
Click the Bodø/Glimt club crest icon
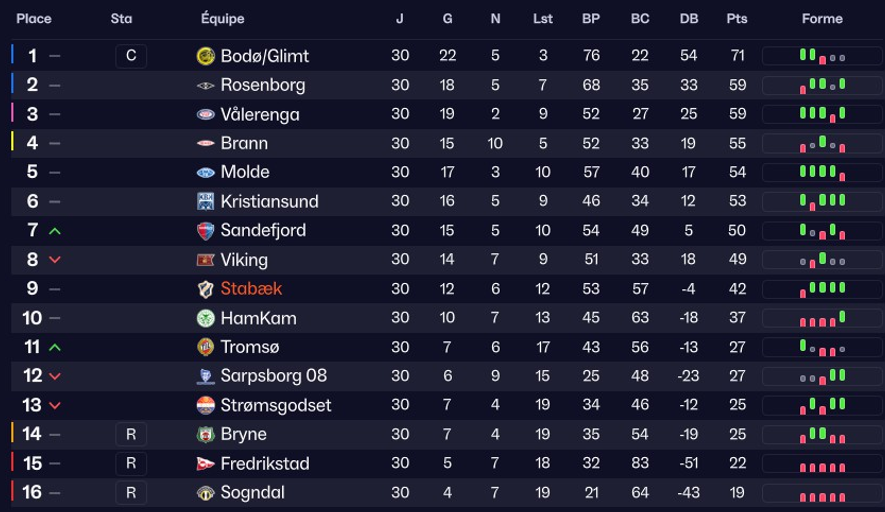[x=206, y=56]
